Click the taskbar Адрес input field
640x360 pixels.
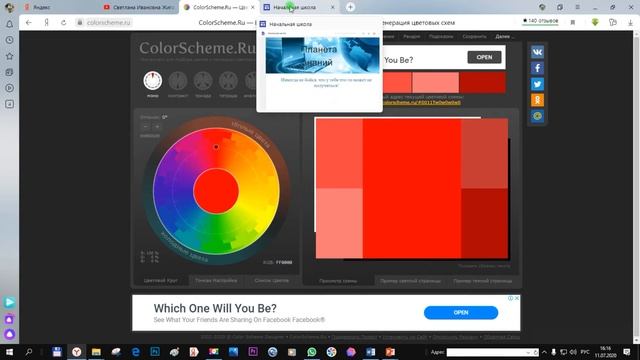coord(493,352)
